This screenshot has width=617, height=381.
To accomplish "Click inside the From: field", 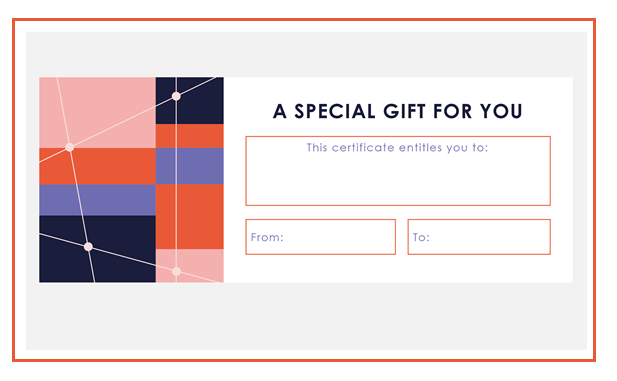I will (x=321, y=237).
